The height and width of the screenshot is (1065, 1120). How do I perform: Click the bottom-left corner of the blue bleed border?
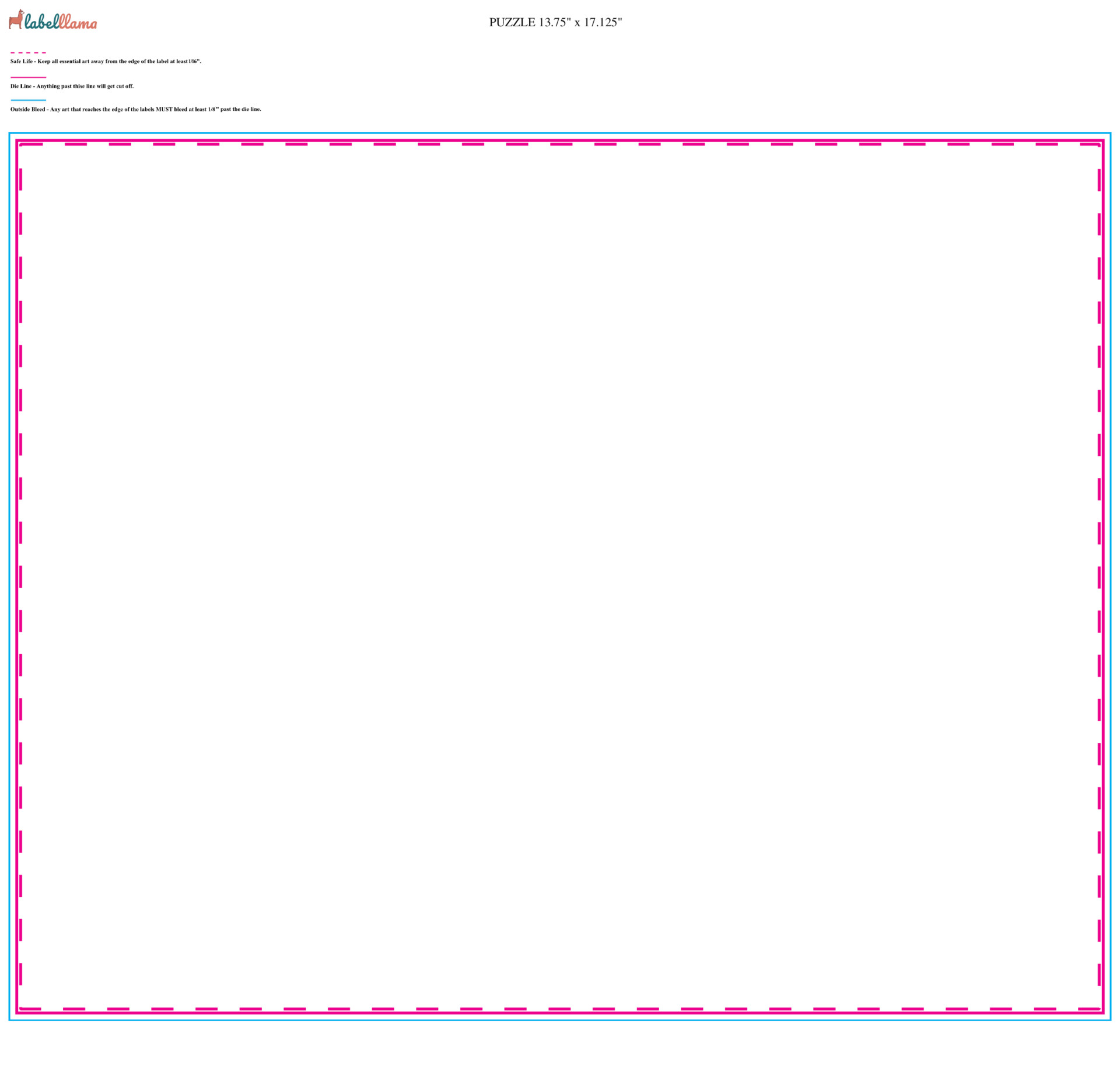(9, 1019)
